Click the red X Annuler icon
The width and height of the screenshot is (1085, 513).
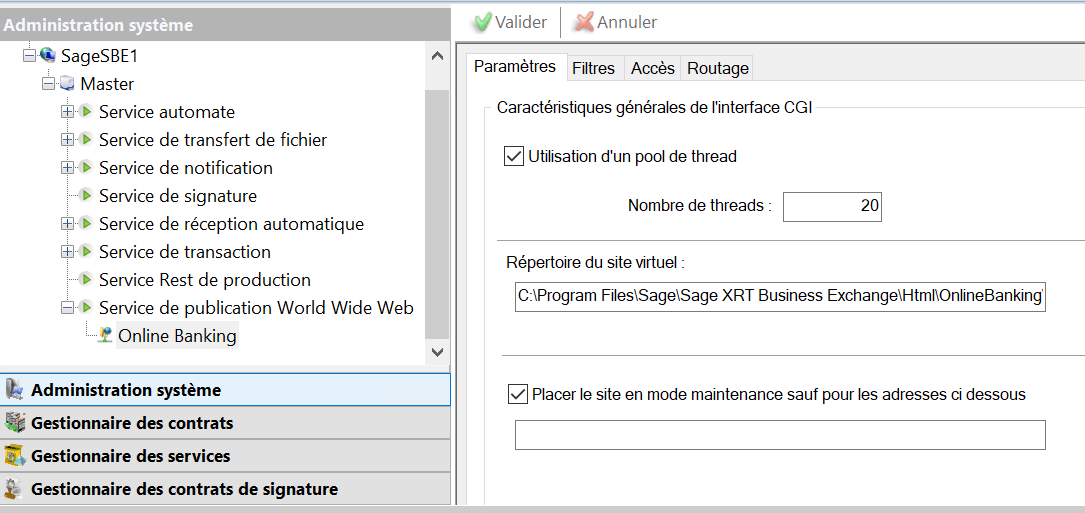coord(584,22)
